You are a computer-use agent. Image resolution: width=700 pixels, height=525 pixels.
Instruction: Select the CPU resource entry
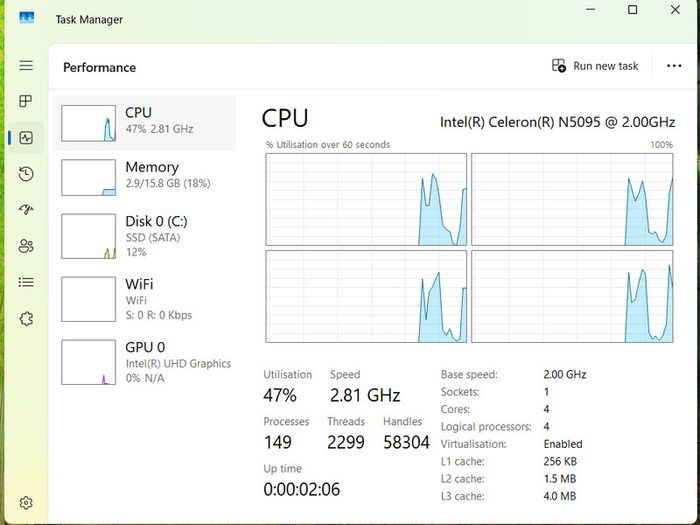(x=144, y=124)
